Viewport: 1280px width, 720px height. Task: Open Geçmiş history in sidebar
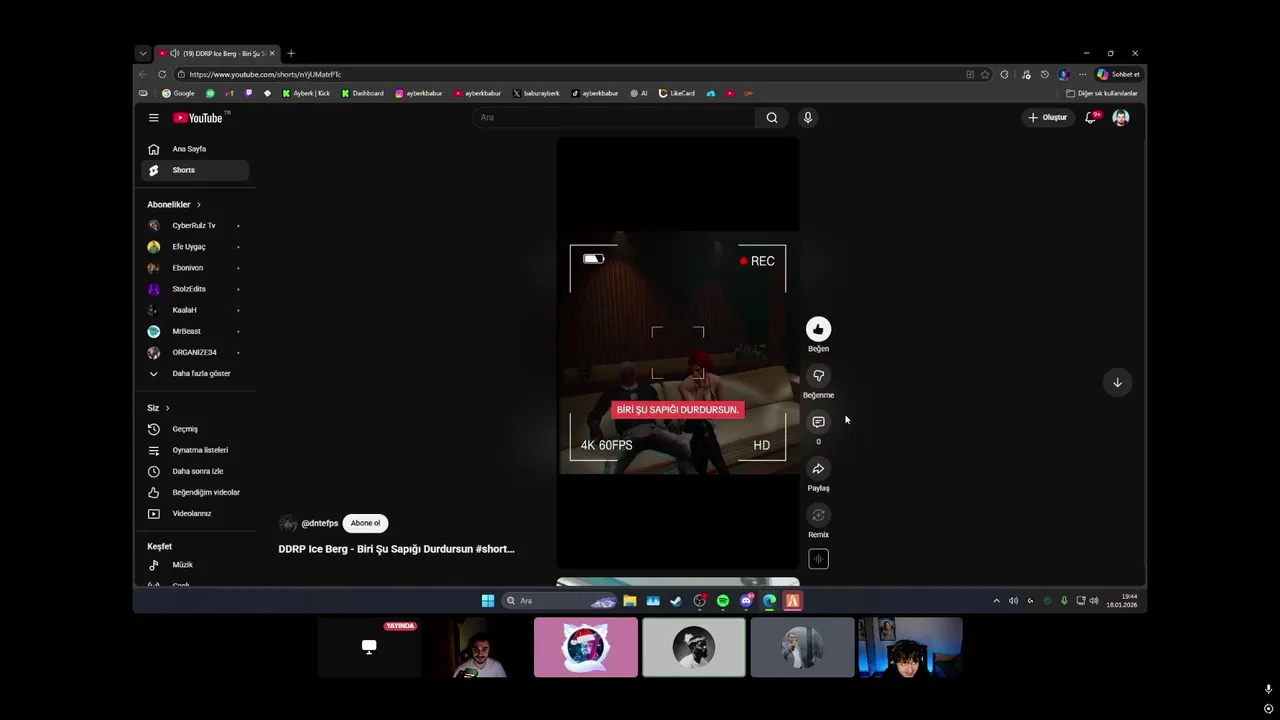click(x=195, y=429)
